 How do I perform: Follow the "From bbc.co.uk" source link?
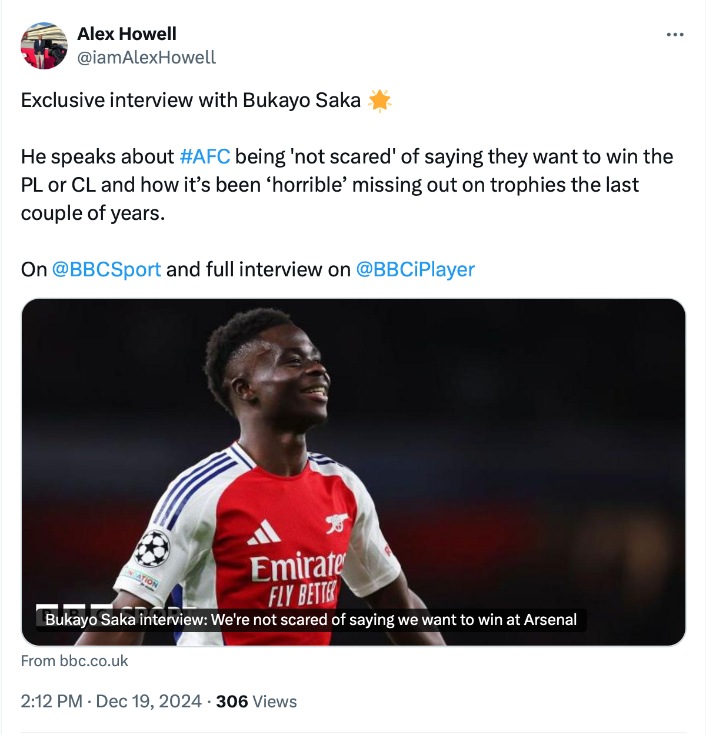75,661
